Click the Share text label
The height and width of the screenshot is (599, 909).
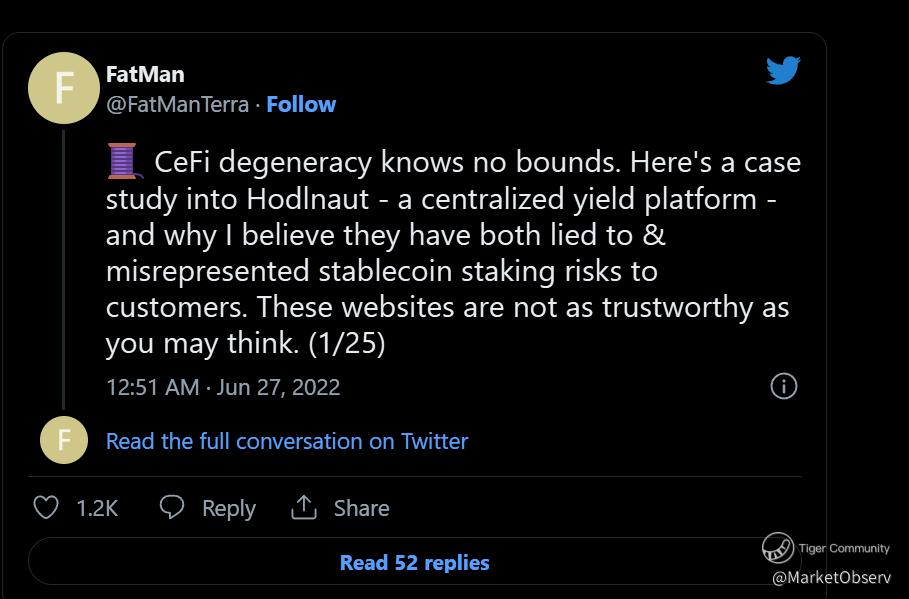point(361,508)
